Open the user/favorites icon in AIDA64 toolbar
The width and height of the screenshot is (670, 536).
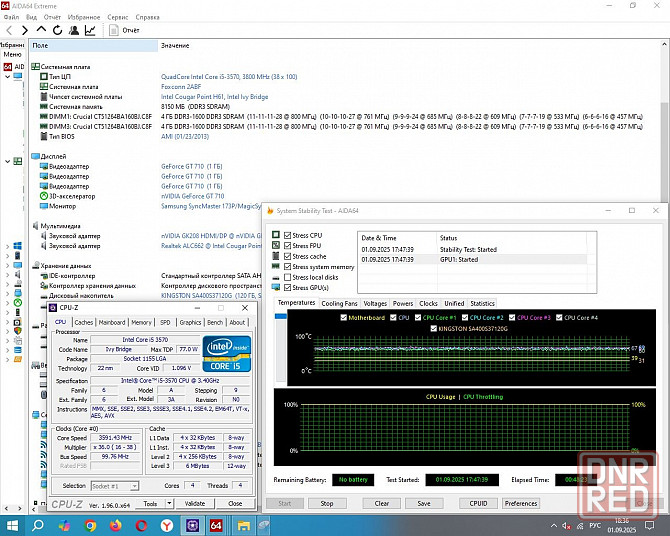click(x=74, y=31)
